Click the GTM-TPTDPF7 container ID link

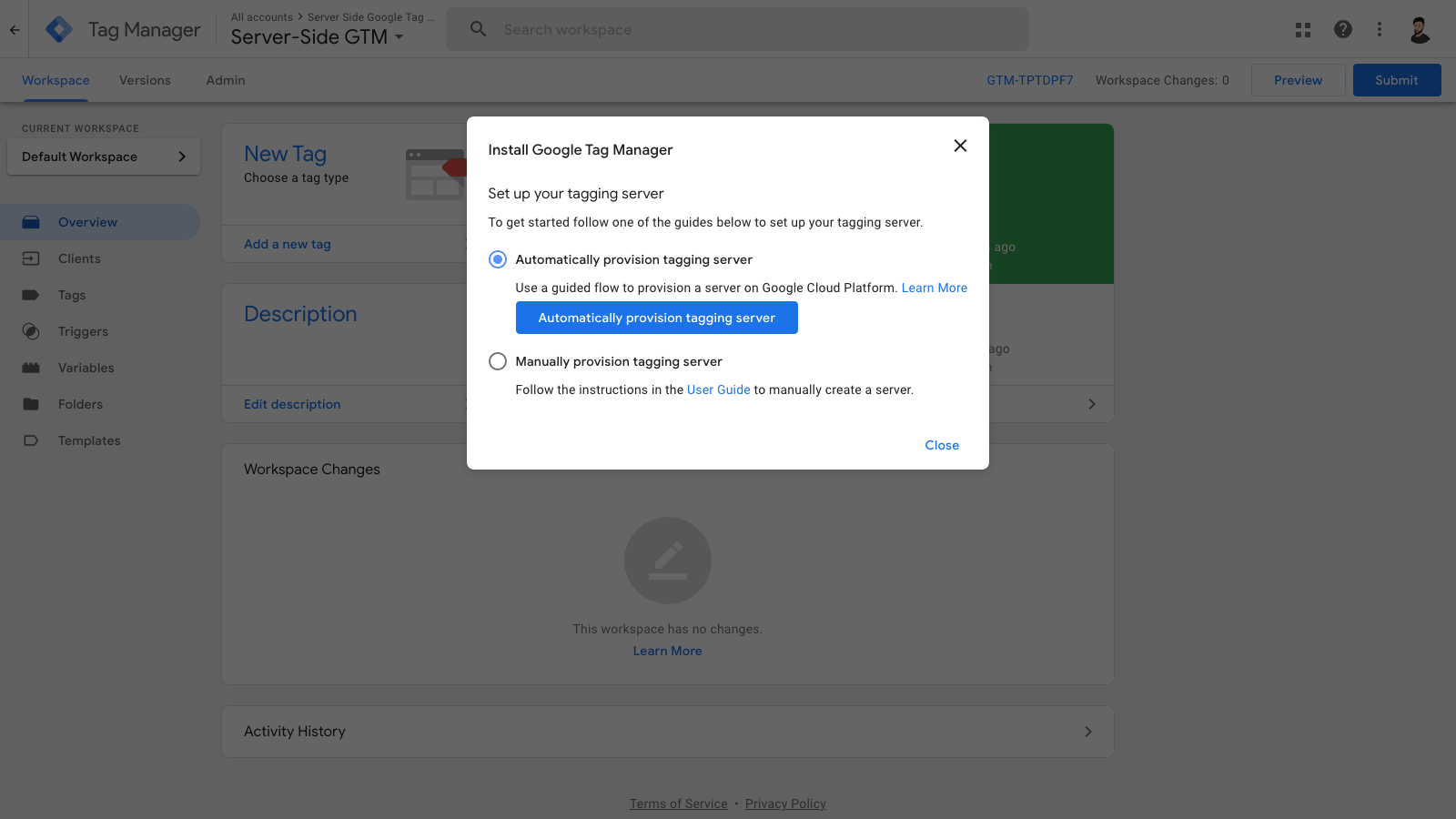[1030, 80]
